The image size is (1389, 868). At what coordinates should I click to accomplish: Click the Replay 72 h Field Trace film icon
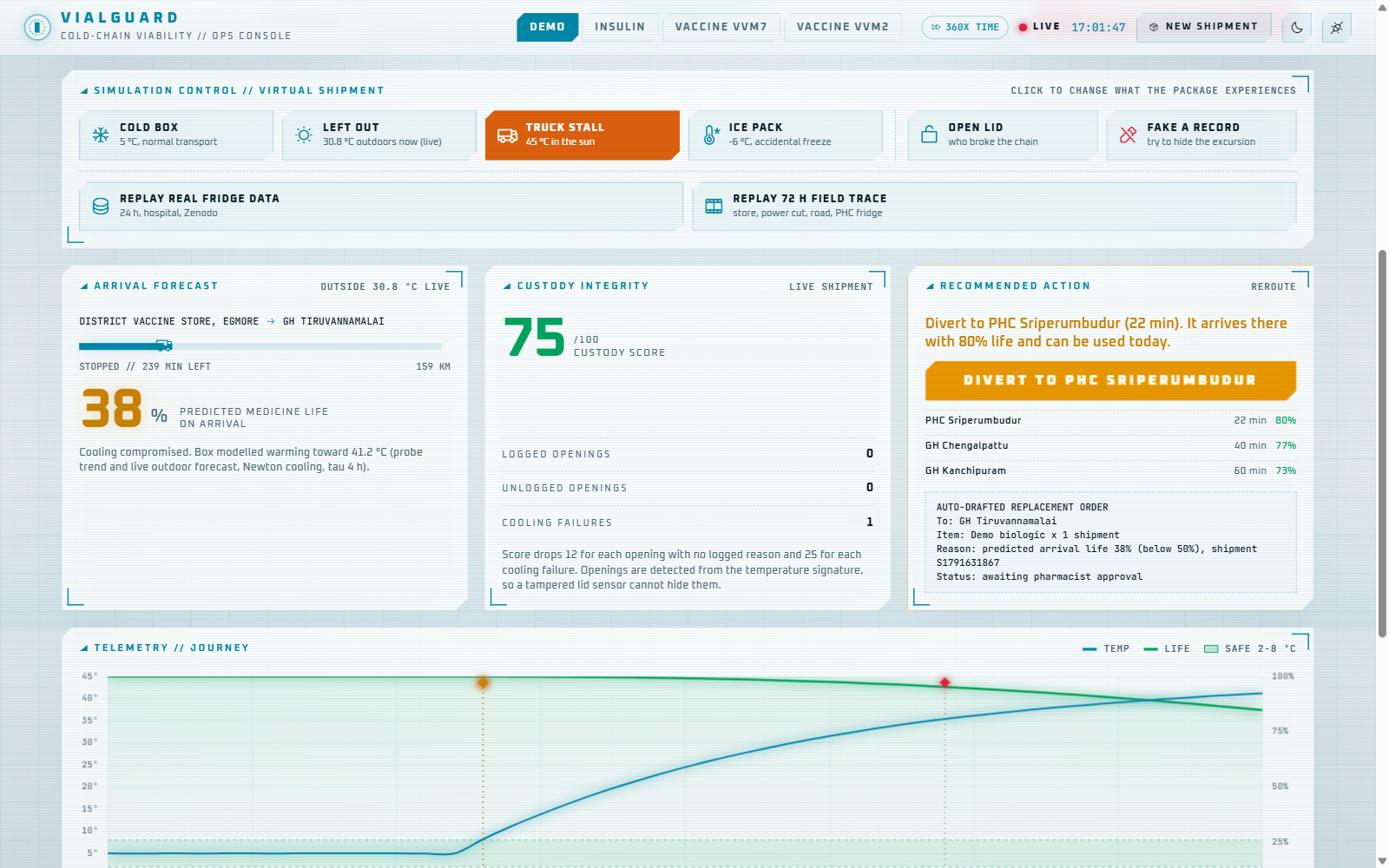[714, 206]
